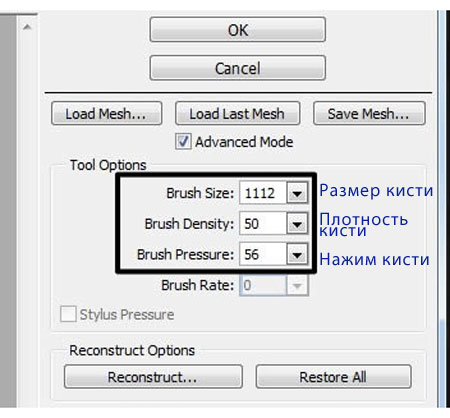Toggle the Stylus Pressure checkbox
Viewport: 450px width, 418px height.
[x=68, y=314]
